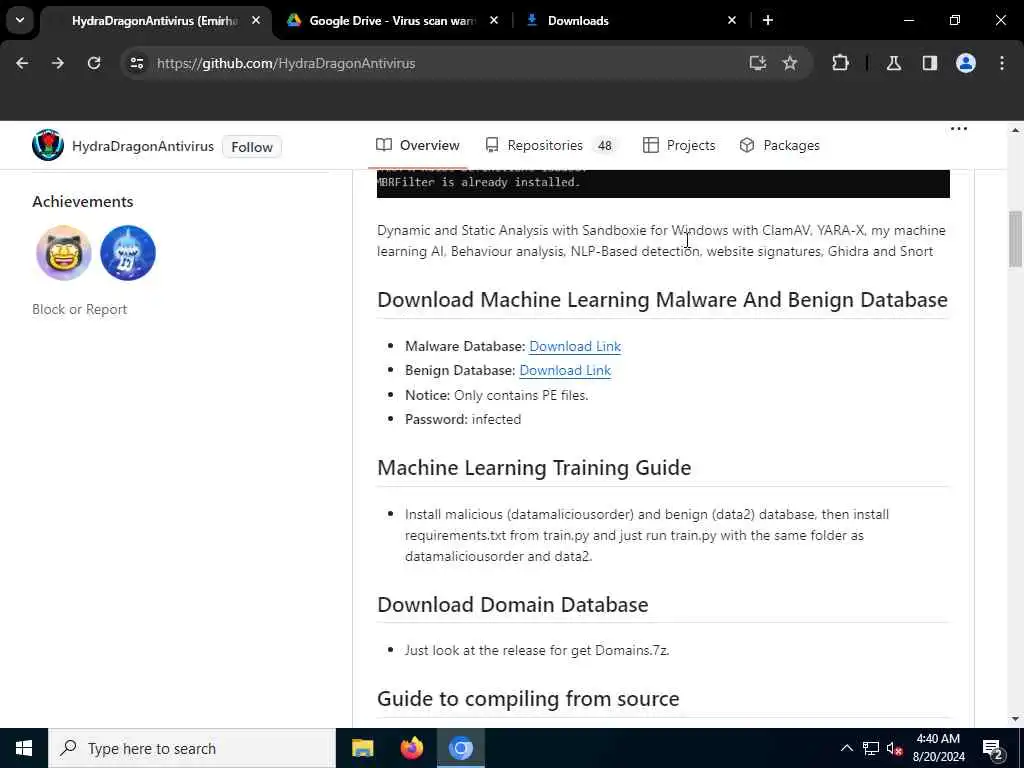The width and height of the screenshot is (1024, 768).
Task: Switch to the Downloads browser tab
Action: click(578, 21)
